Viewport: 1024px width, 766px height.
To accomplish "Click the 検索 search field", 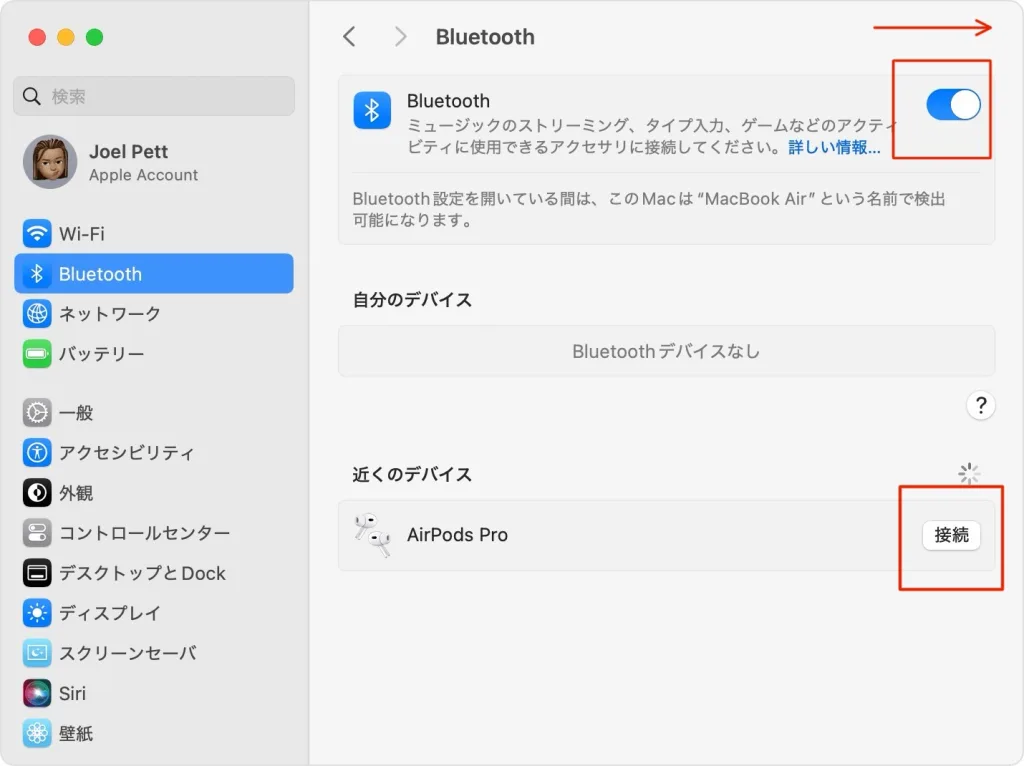I will 154,96.
